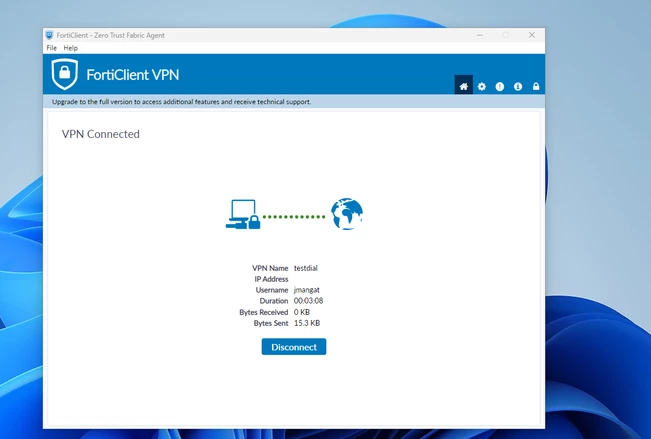Screen dimensions: 651x439
Task: Click the FortiClient title bar app icon
Action: pos(49,35)
